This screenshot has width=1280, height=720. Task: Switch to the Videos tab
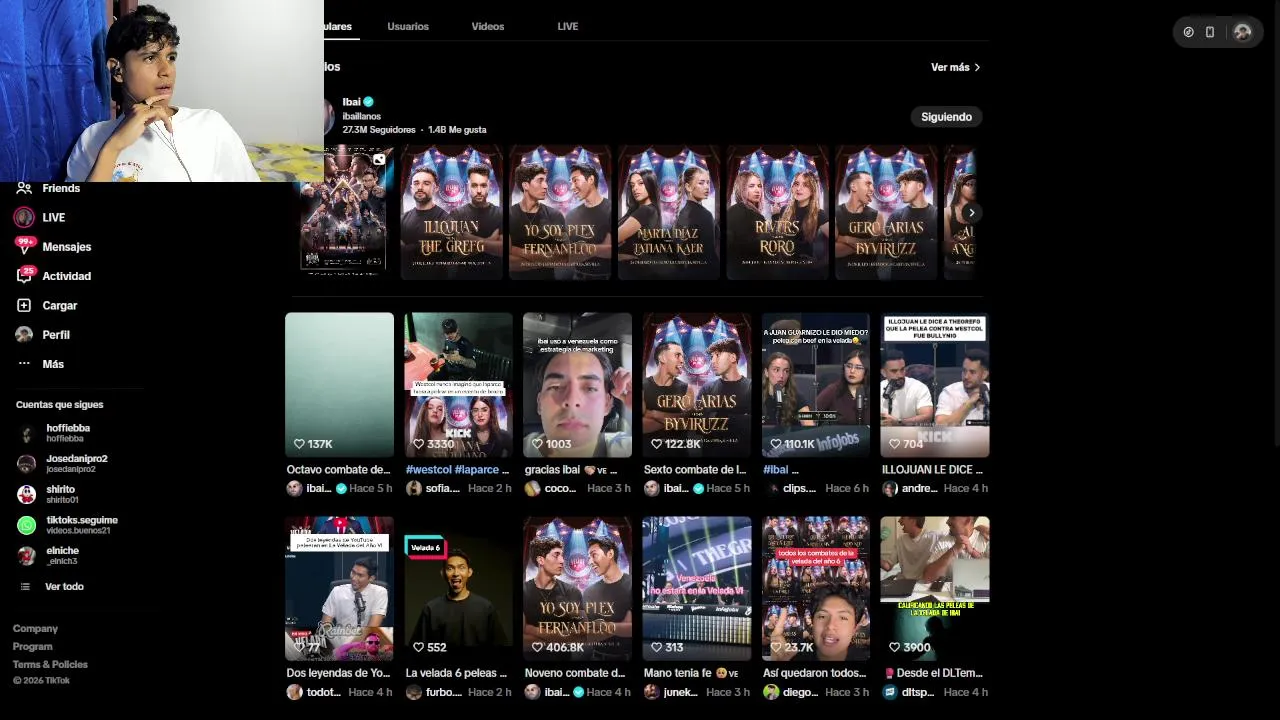pos(488,26)
